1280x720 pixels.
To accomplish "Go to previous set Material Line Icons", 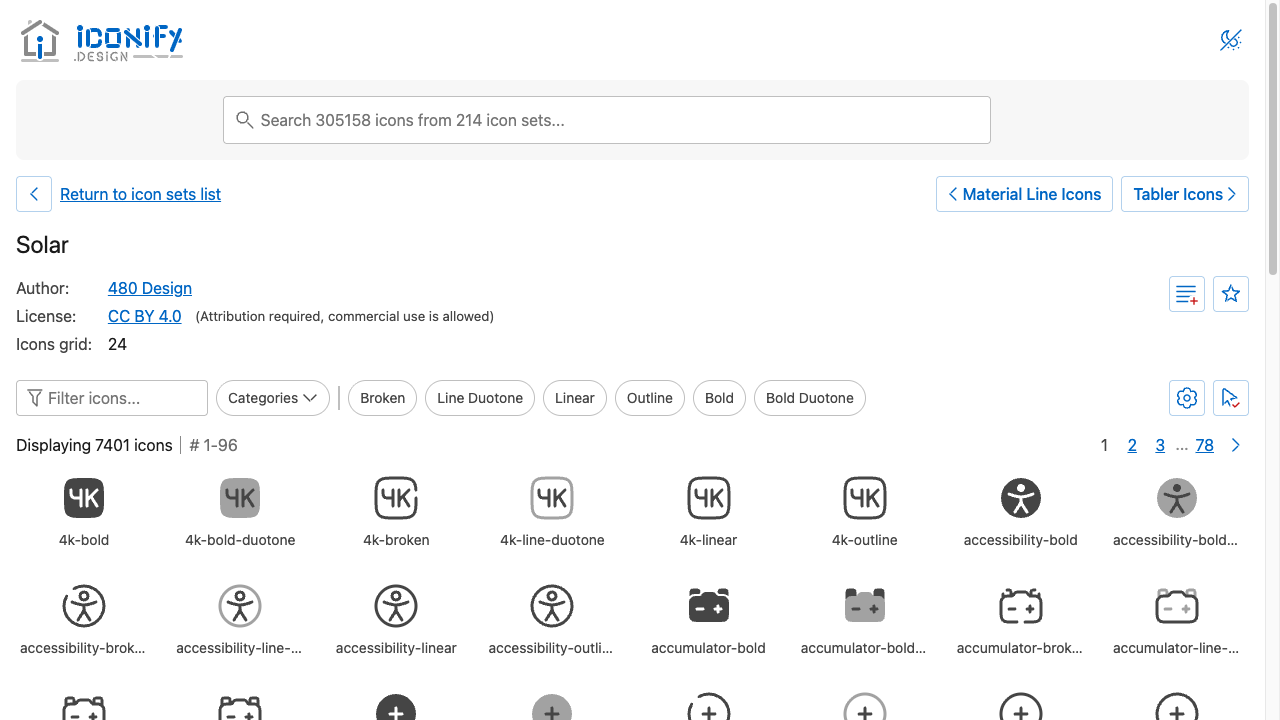I will tap(1025, 194).
